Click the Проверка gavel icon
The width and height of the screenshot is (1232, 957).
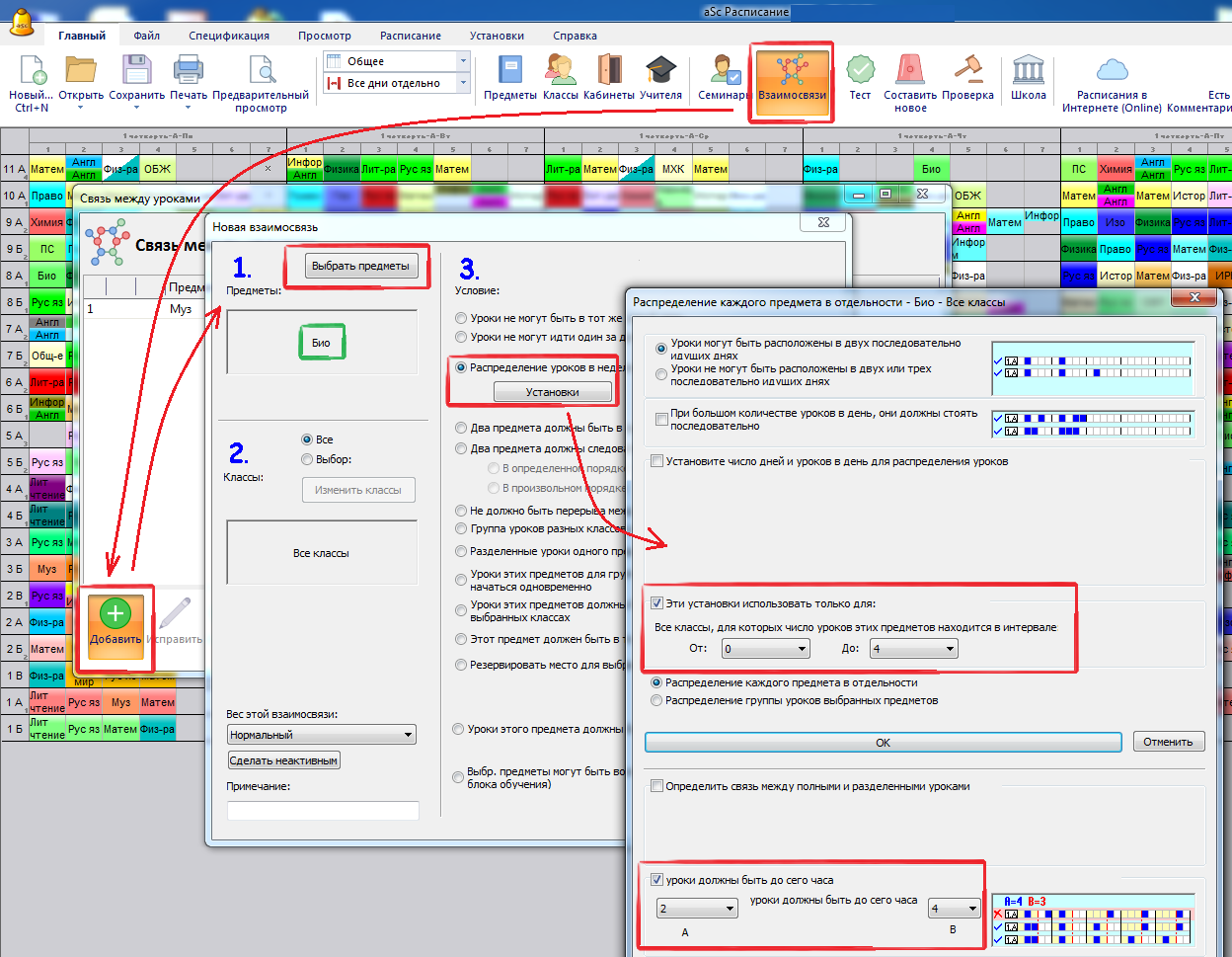coord(967,71)
